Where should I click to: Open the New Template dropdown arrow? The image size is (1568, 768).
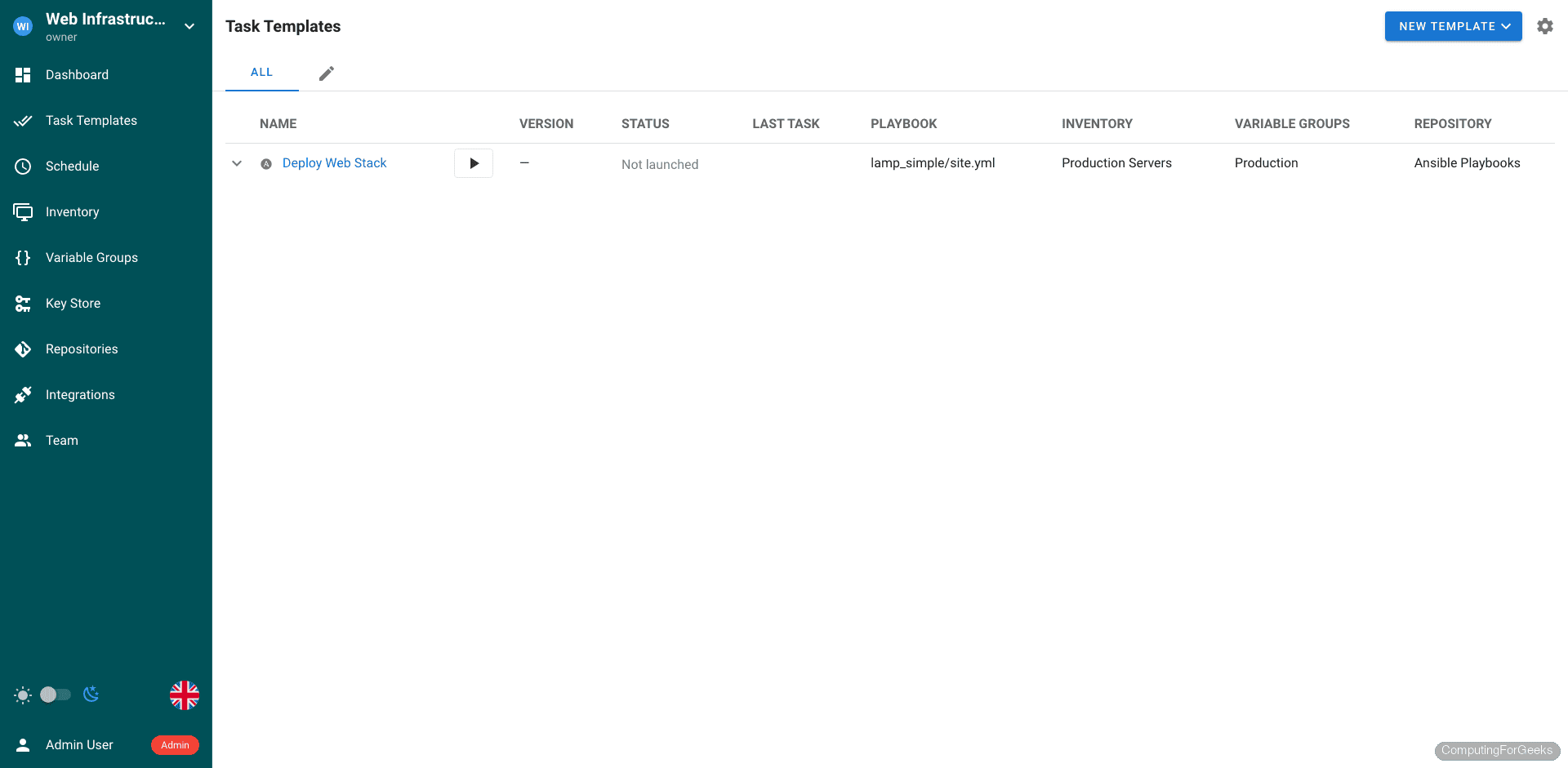tap(1507, 25)
